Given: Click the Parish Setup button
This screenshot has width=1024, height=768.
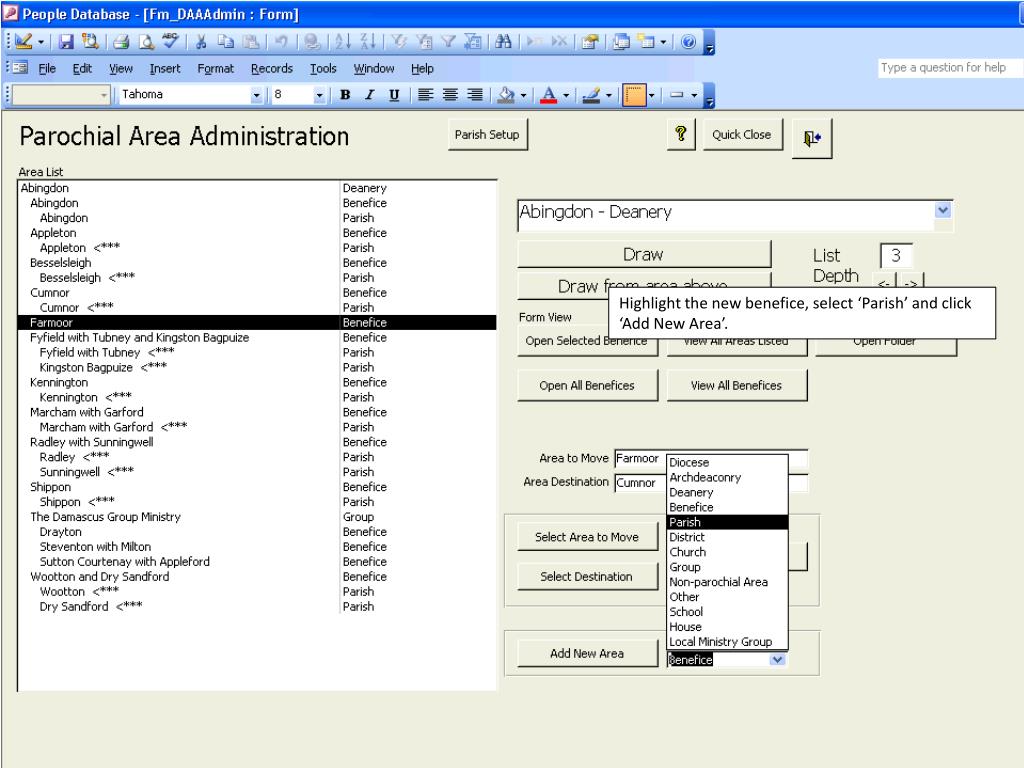Looking at the screenshot, I should coord(487,135).
